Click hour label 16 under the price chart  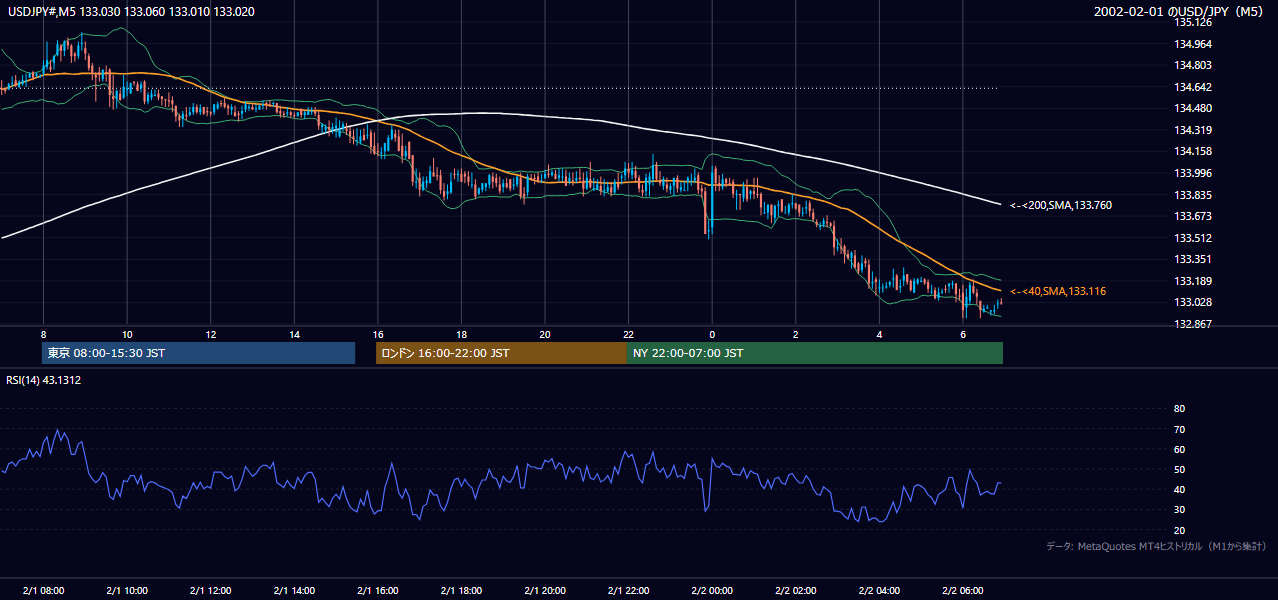pyautogui.click(x=378, y=334)
